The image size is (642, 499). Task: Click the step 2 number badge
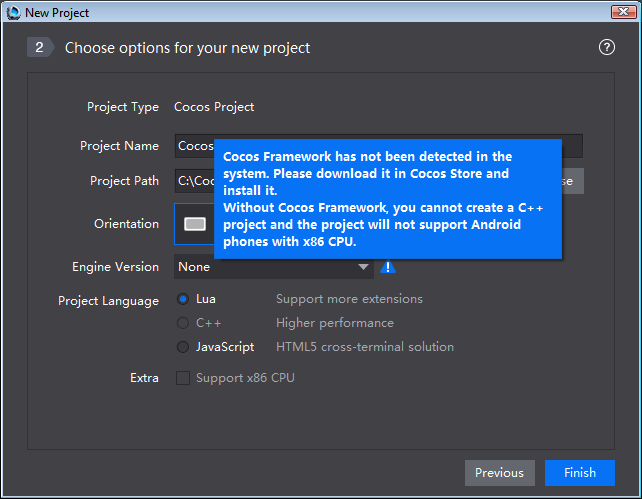(x=40, y=47)
